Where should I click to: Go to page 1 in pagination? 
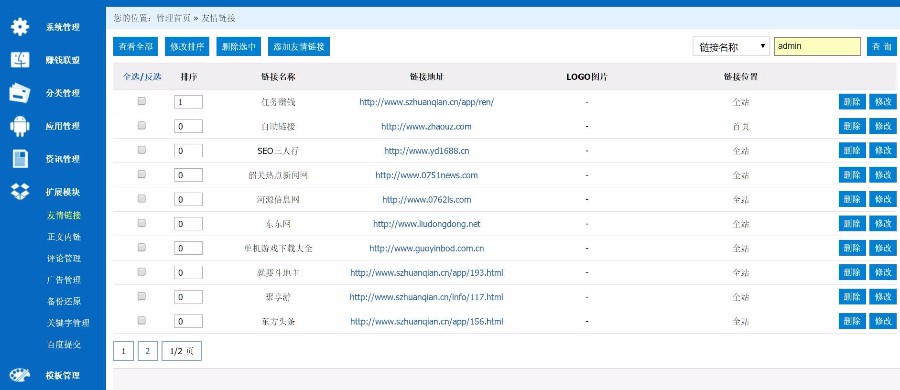[123, 351]
